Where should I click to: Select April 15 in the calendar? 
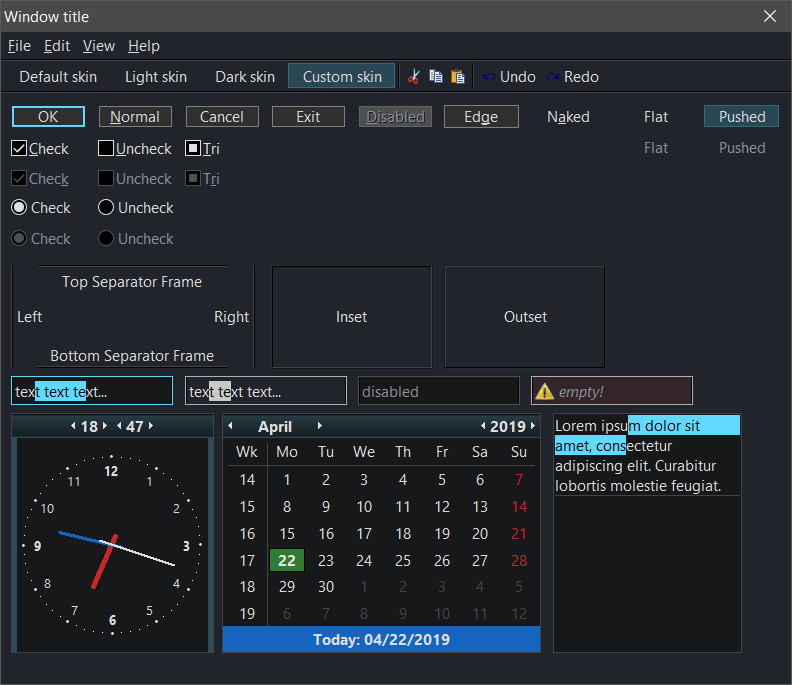click(x=287, y=534)
